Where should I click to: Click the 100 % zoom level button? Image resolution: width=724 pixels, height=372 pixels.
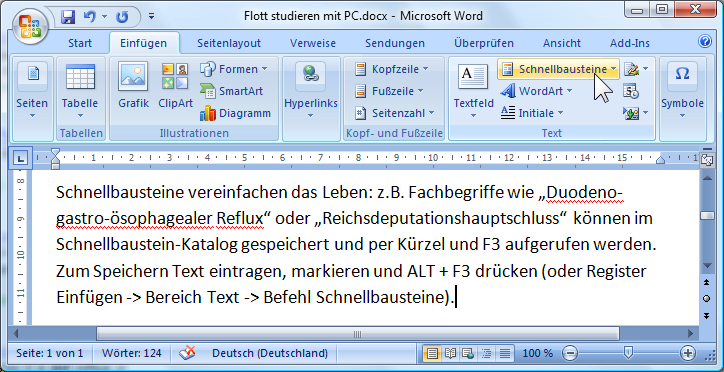(537, 354)
